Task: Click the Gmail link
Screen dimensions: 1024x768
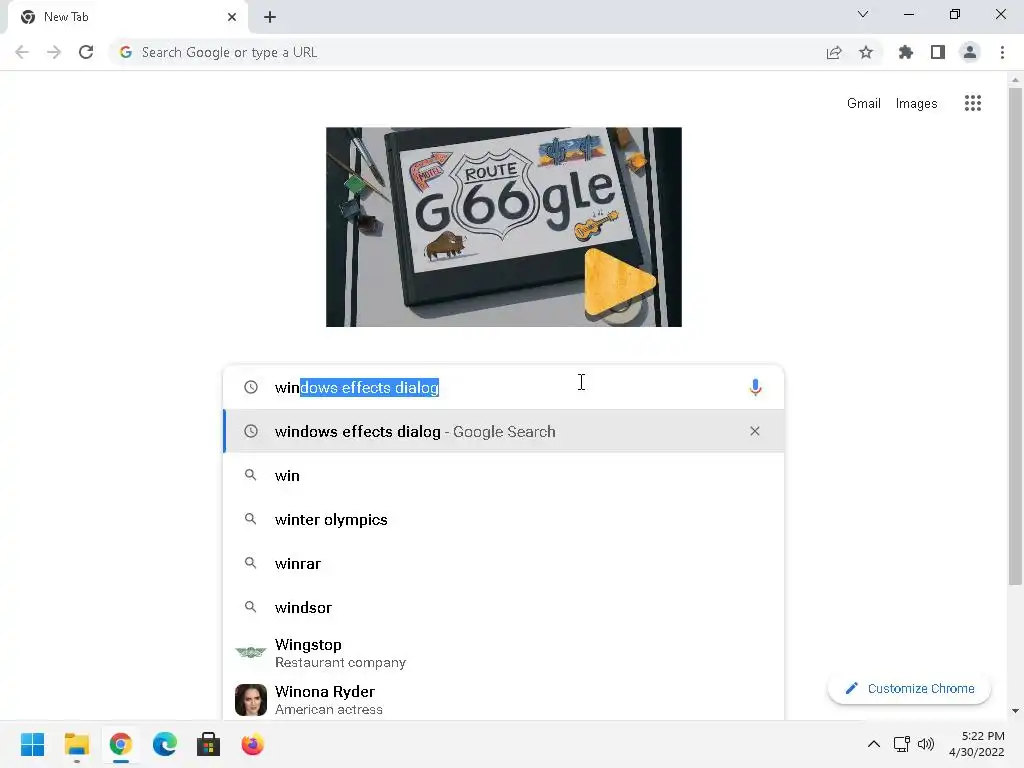Action: click(x=863, y=103)
